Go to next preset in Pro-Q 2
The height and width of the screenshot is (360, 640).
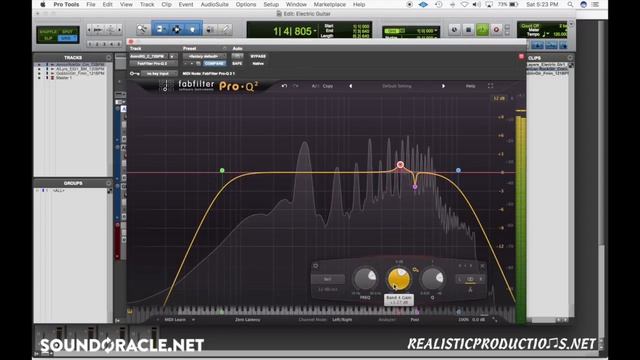click(x=443, y=86)
